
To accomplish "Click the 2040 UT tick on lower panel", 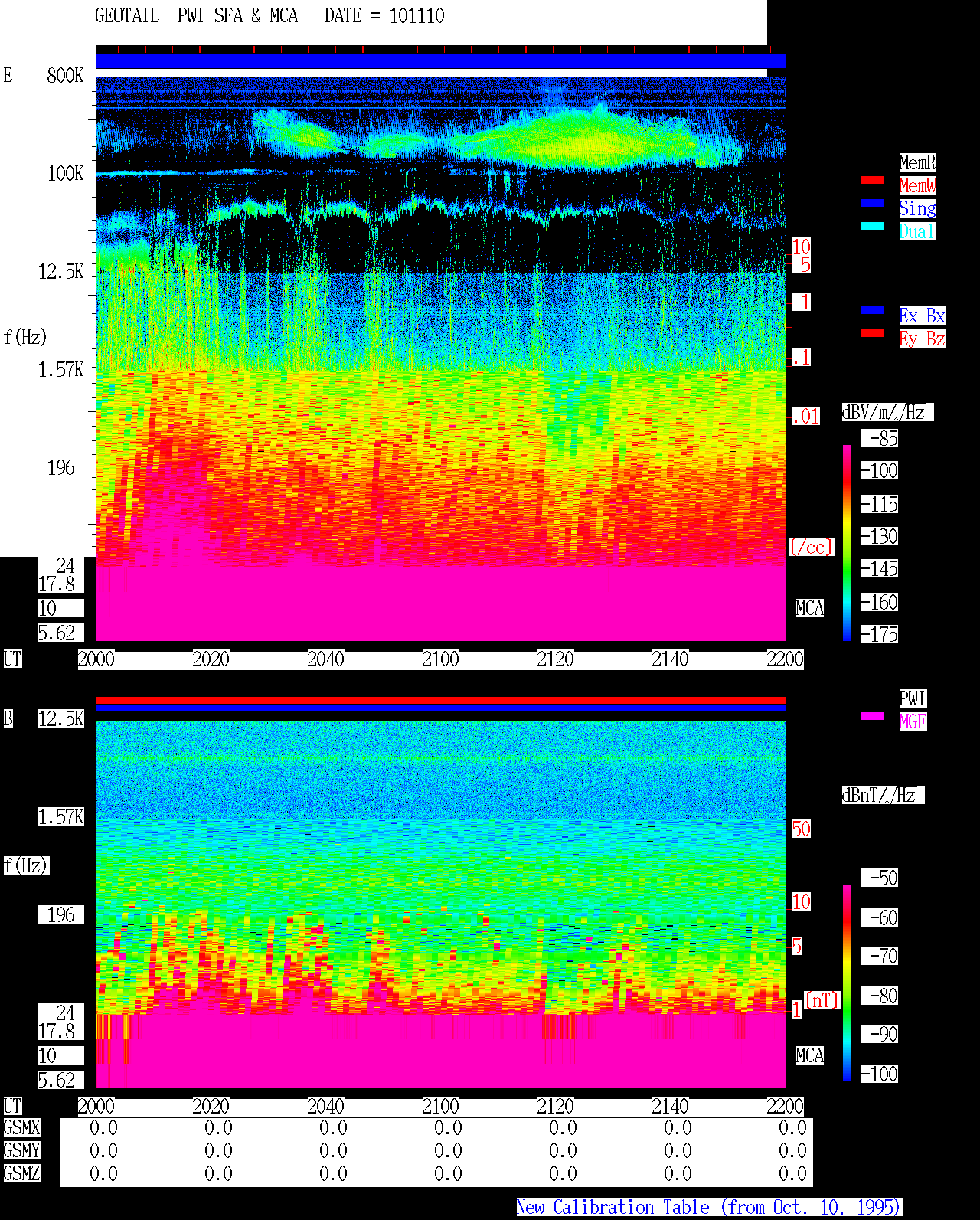I will click(x=325, y=1106).
